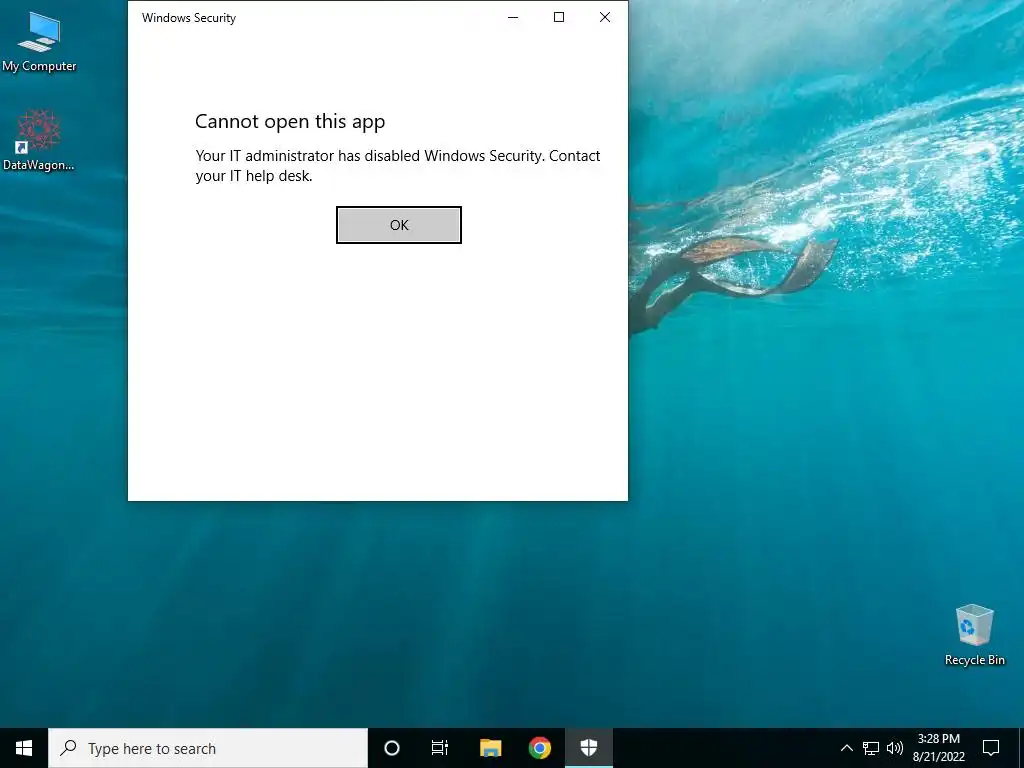Maximize the Windows Security window
Image resolution: width=1024 pixels, height=768 pixels.
click(559, 18)
